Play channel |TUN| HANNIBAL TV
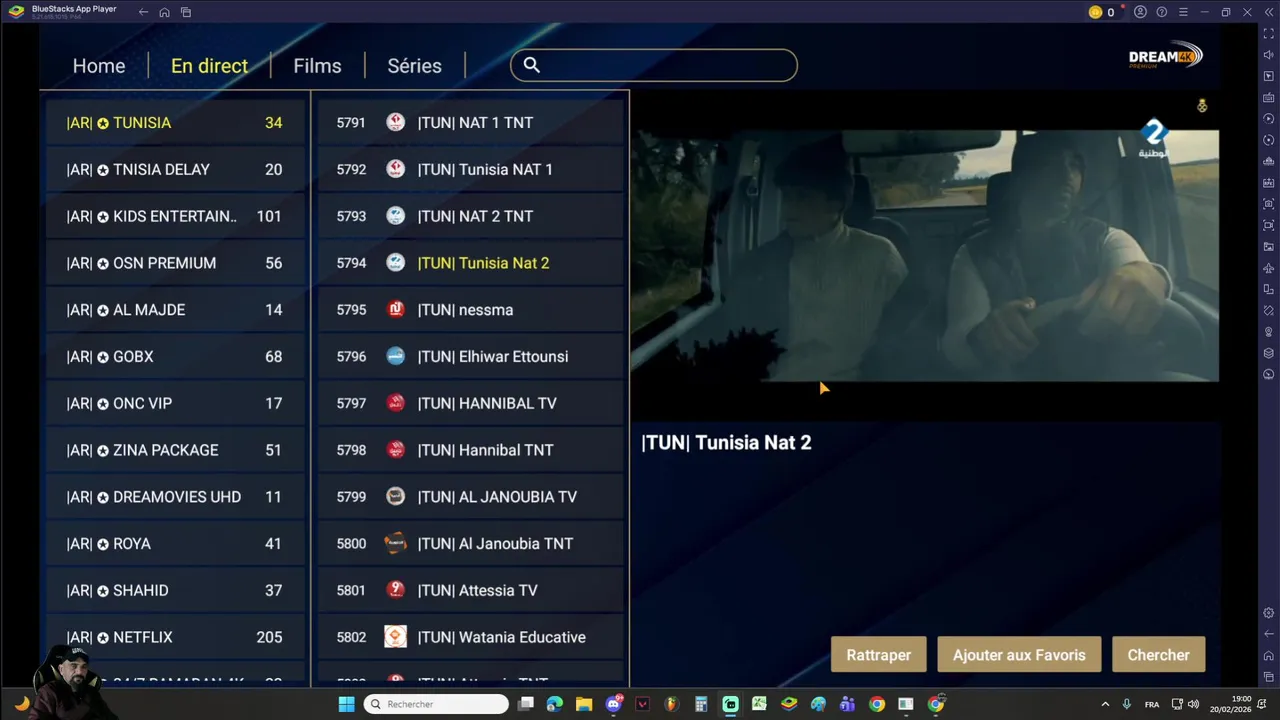 [x=471, y=403]
